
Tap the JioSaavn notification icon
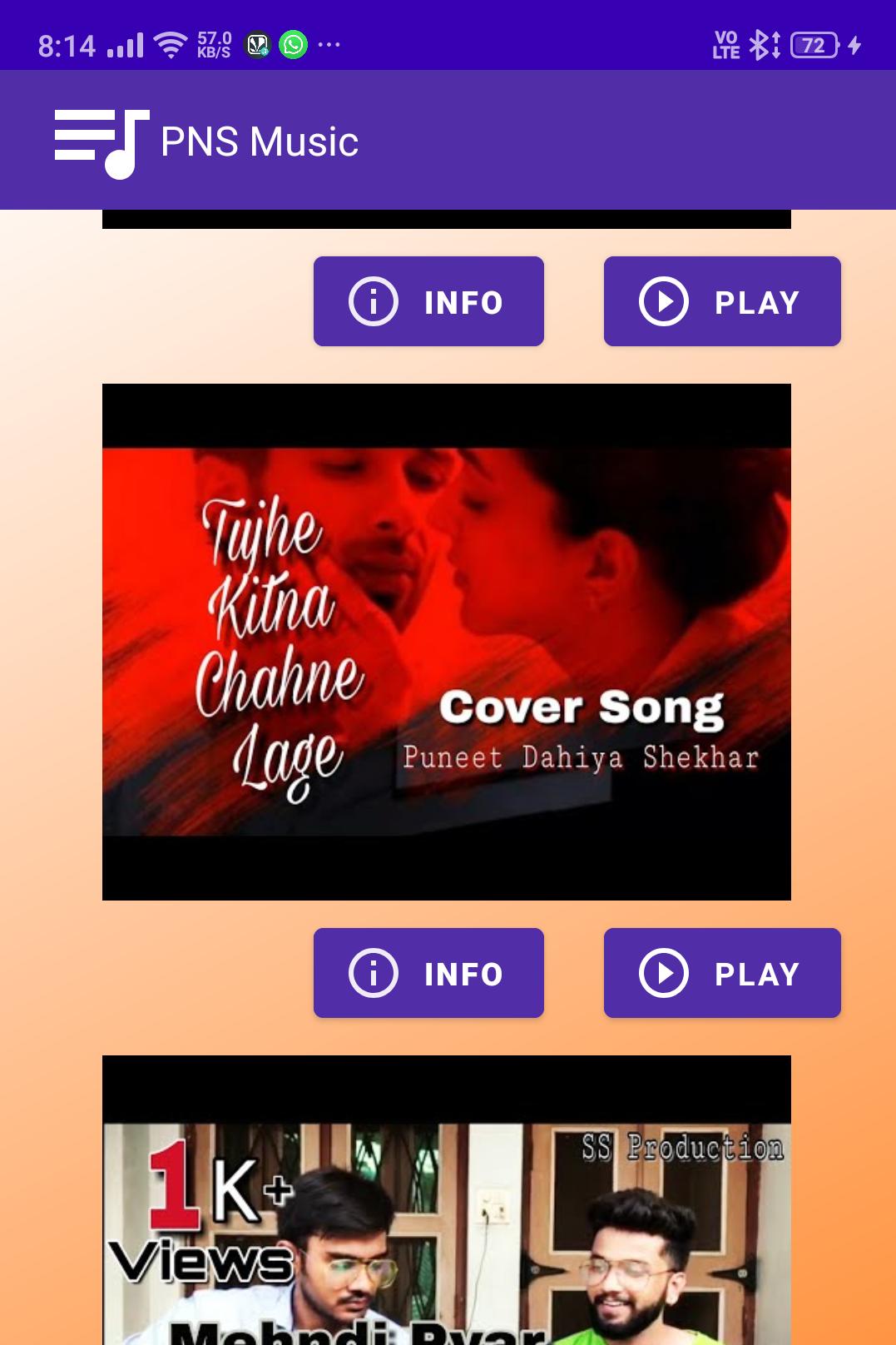click(x=258, y=44)
